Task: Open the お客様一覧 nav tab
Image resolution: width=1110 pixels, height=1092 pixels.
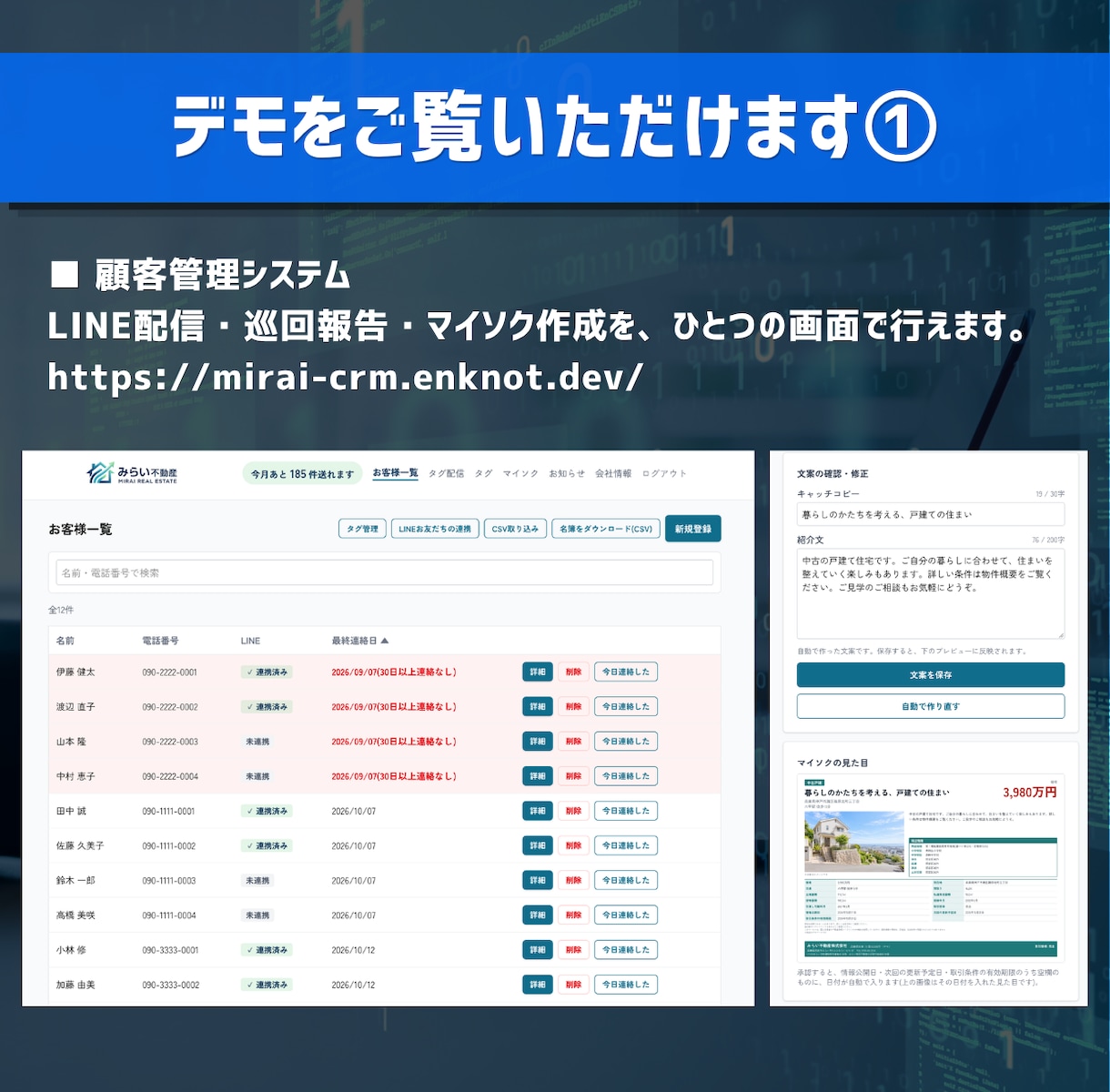Action: [395, 473]
